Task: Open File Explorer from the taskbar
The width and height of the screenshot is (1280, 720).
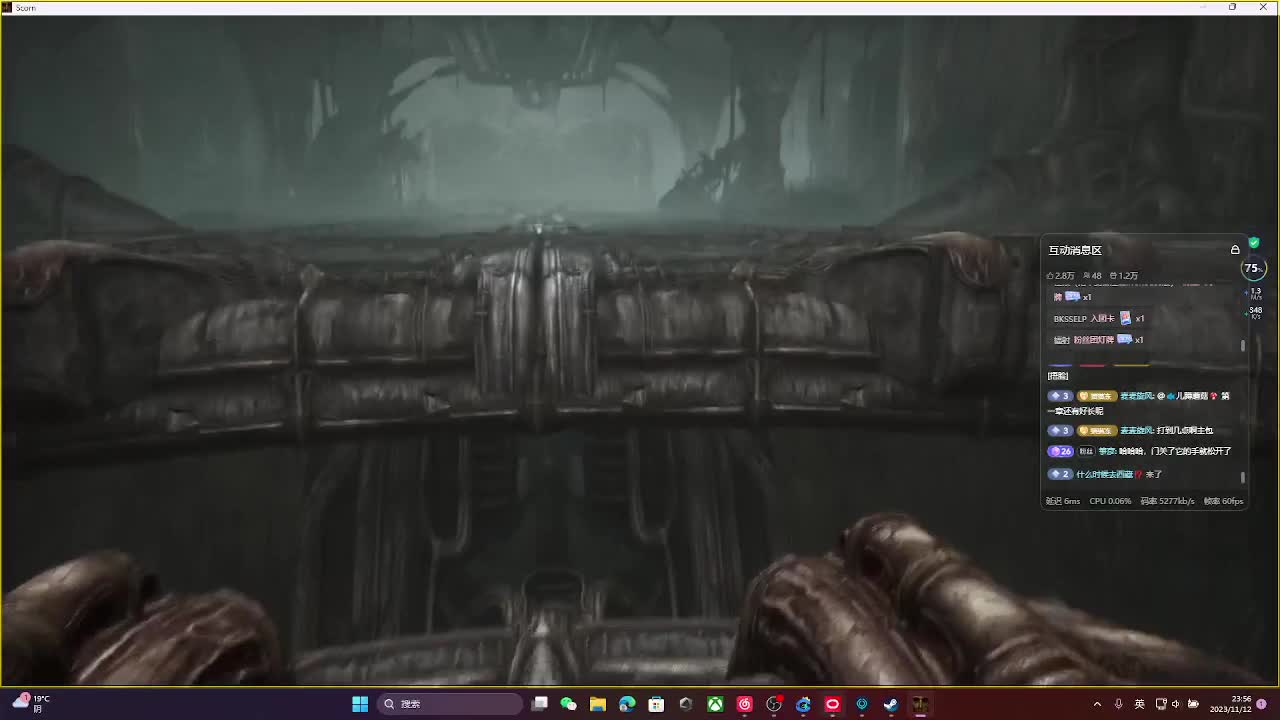Action: (x=598, y=704)
